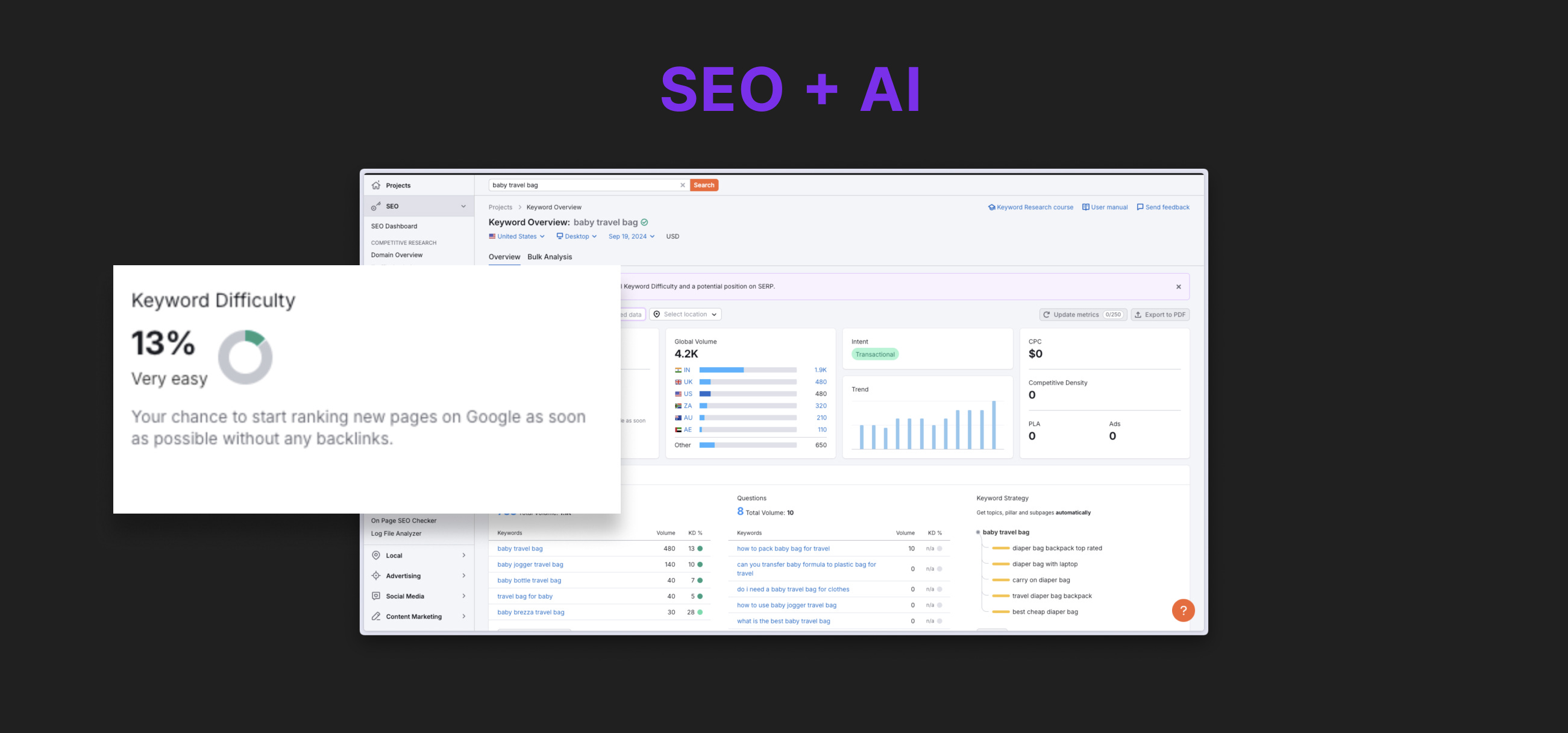Screen dimensions: 1568x733
Task: Select 'diaper bag backpack top rated' strategy topic
Action: (x=1057, y=548)
